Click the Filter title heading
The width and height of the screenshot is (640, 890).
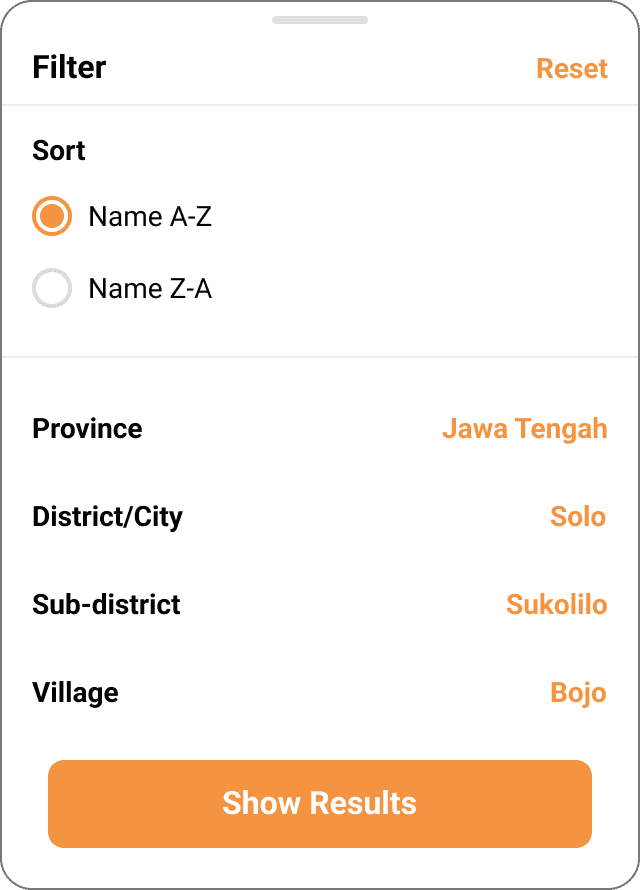click(x=69, y=68)
